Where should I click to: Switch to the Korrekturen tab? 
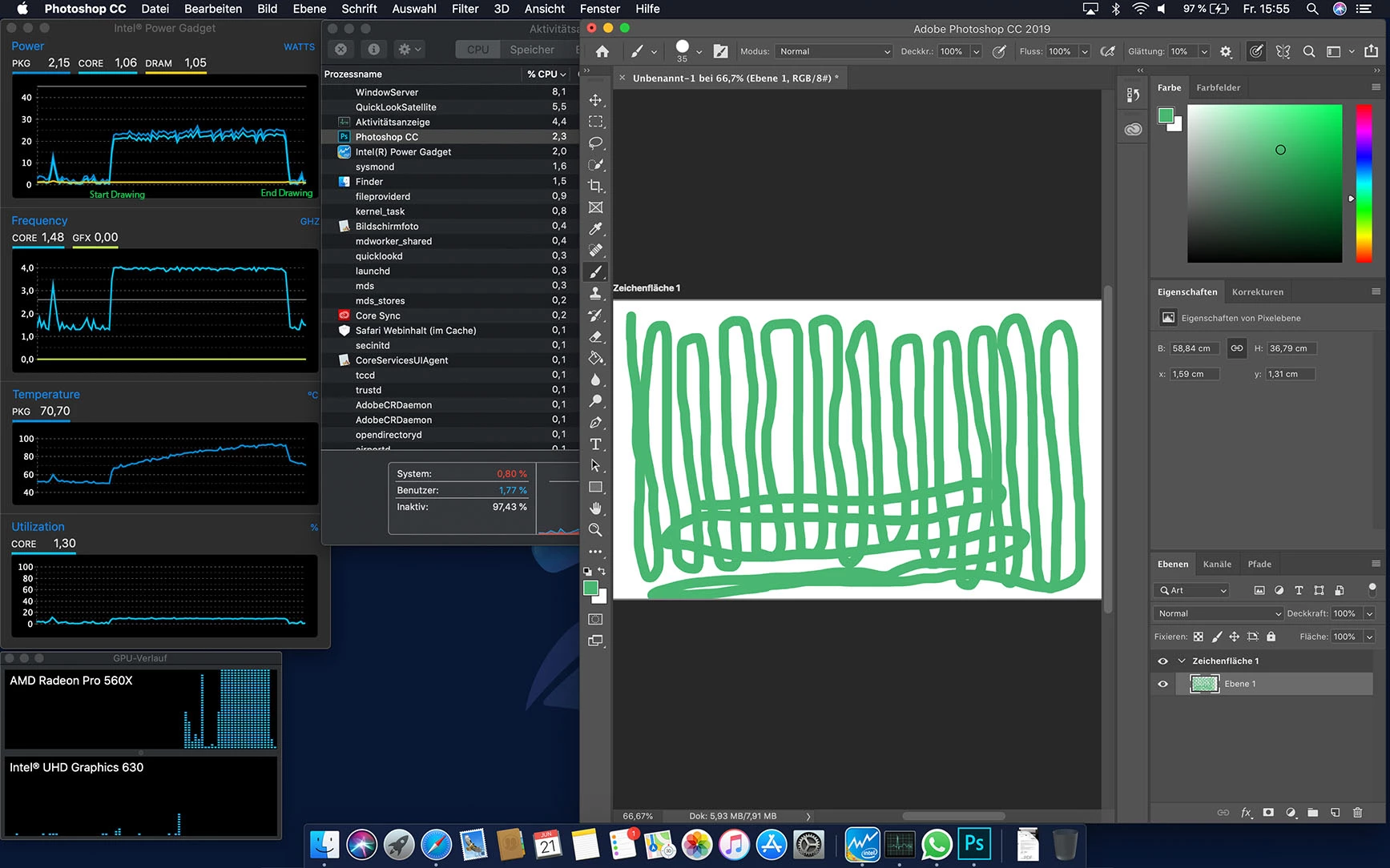tap(1257, 291)
